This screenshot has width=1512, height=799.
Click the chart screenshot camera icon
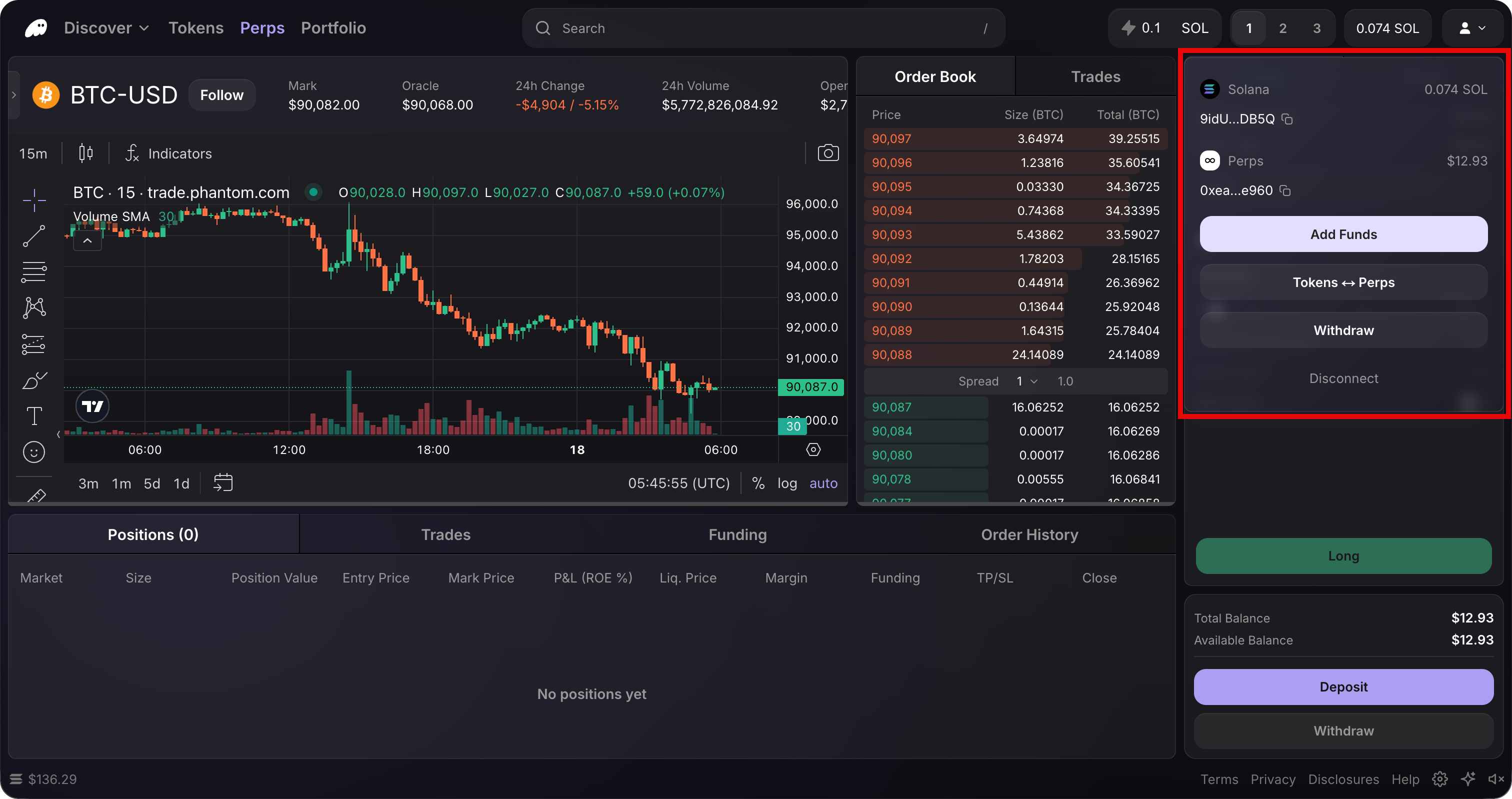827,153
